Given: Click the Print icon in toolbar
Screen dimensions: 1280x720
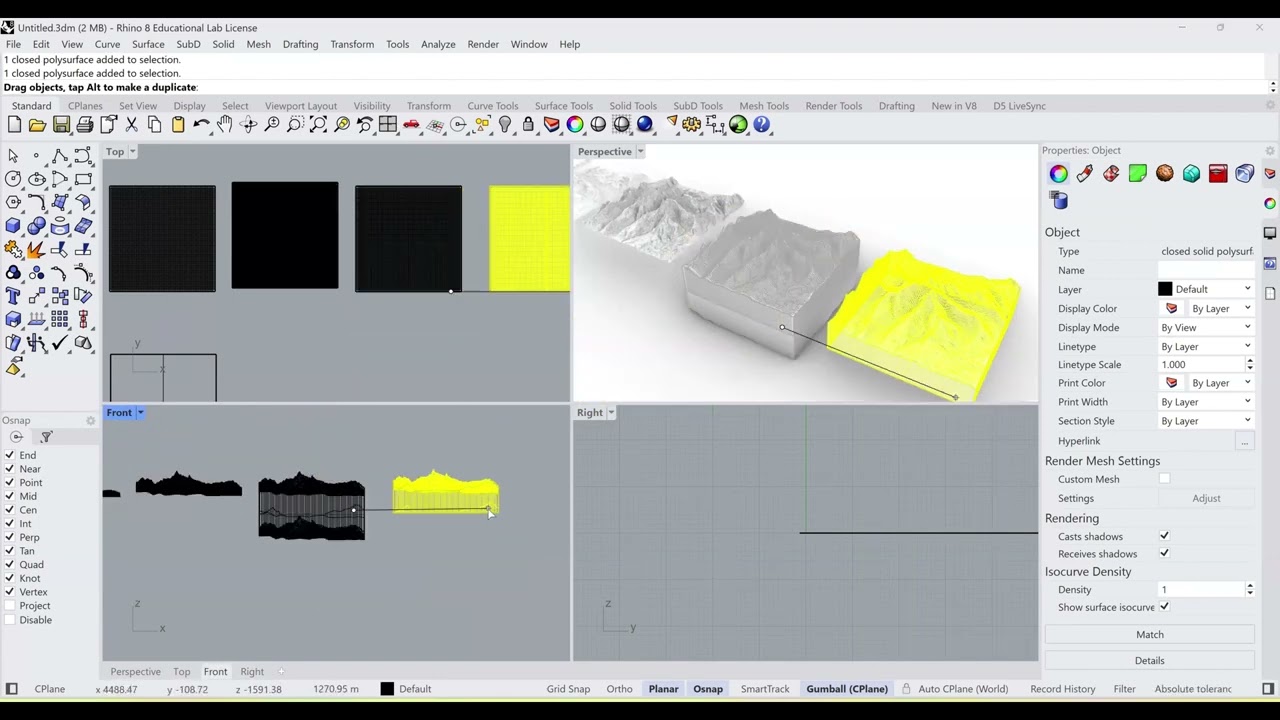Looking at the screenshot, I should [85, 125].
